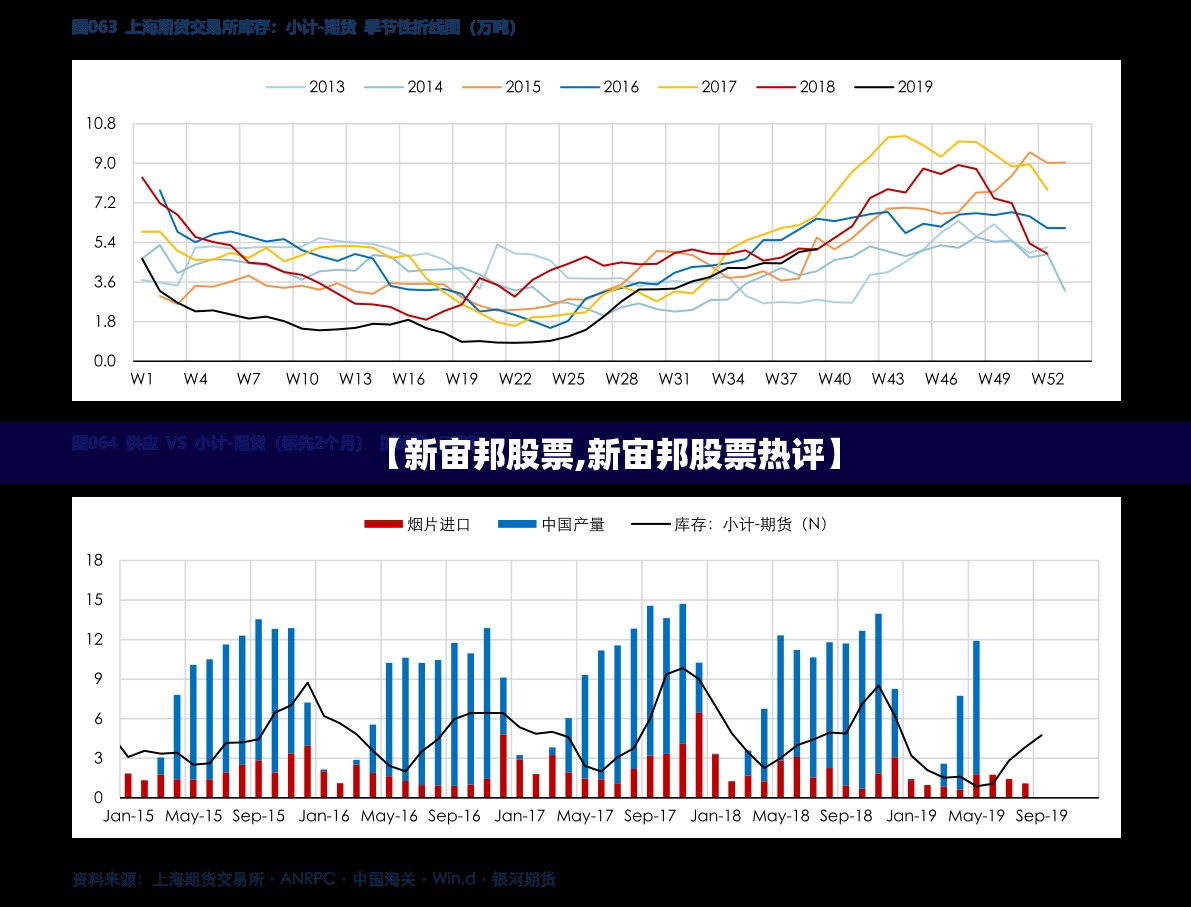Click the 5.4 y-axis value
The height and width of the screenshot is (907, 1191).
pos(105,242)
